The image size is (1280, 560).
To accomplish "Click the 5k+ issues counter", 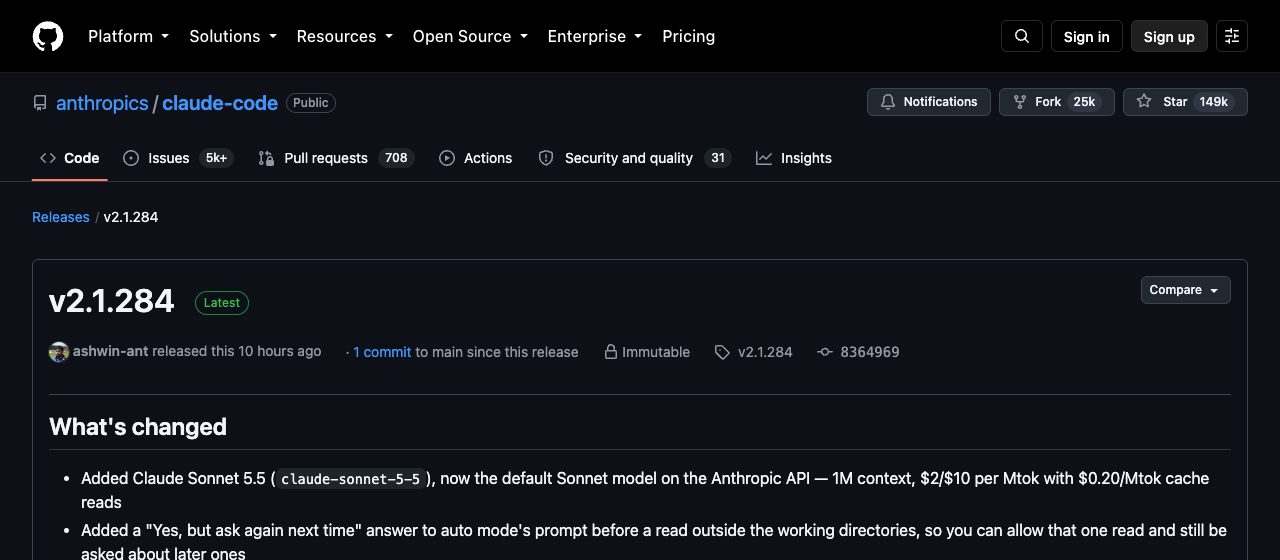I will click(216, 158).
